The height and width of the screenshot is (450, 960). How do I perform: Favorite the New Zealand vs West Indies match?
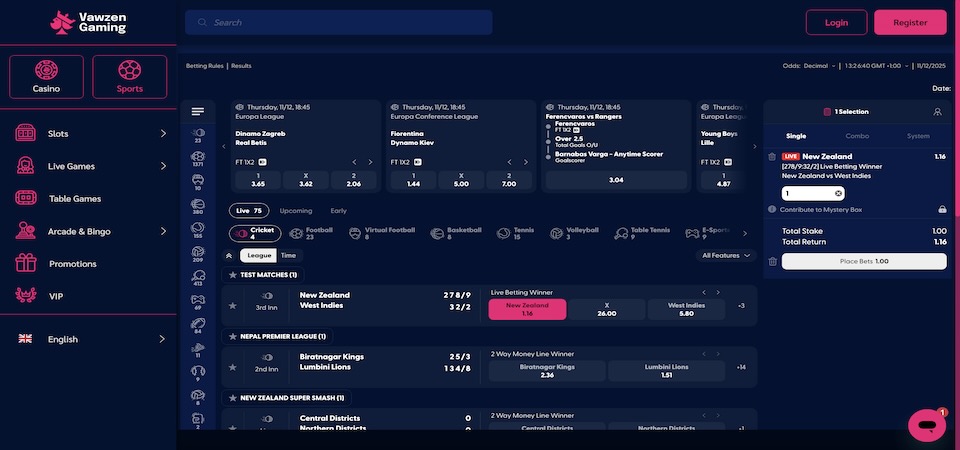[233, 306]
